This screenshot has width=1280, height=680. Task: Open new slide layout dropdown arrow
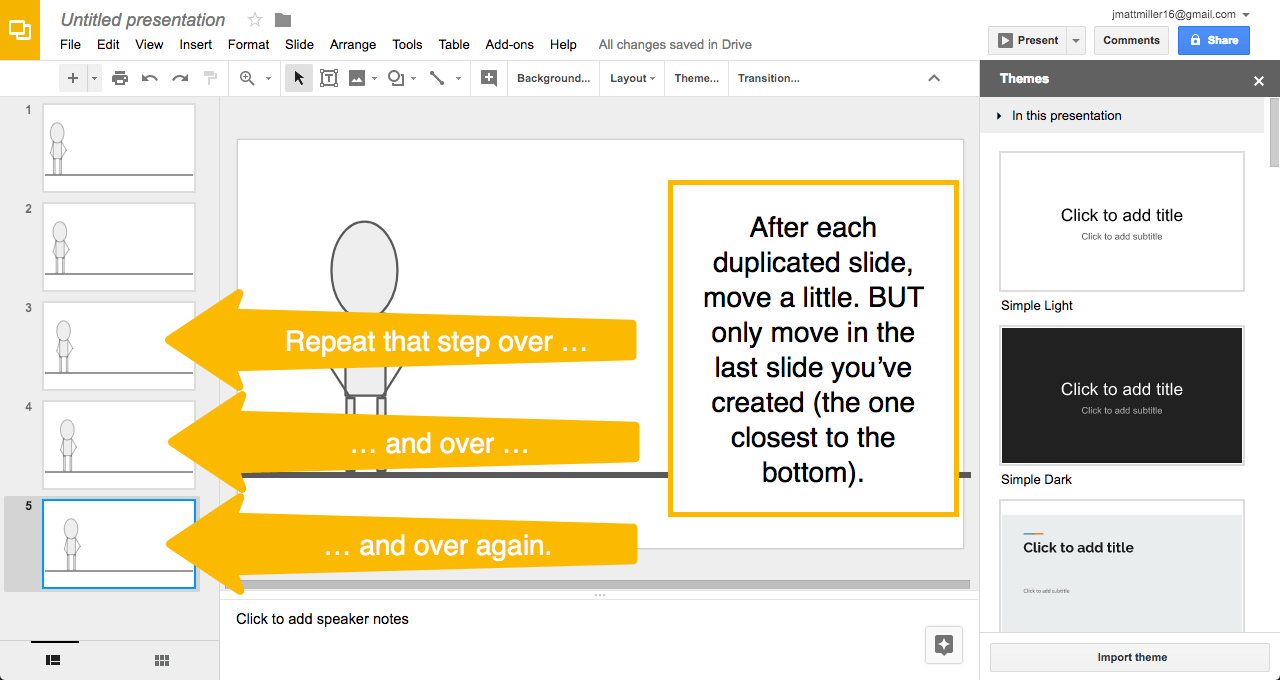[x=95, y=78]
